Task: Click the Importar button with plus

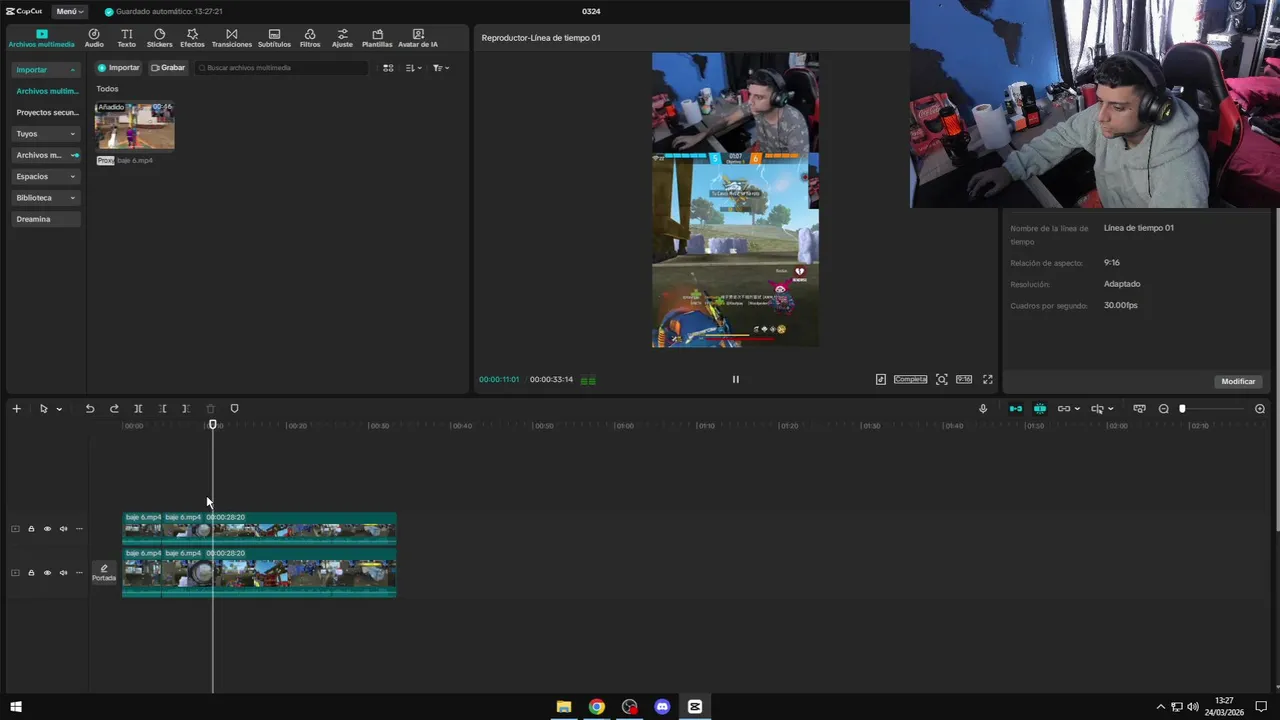Action: pyautogui.click(x=119, y=68)
